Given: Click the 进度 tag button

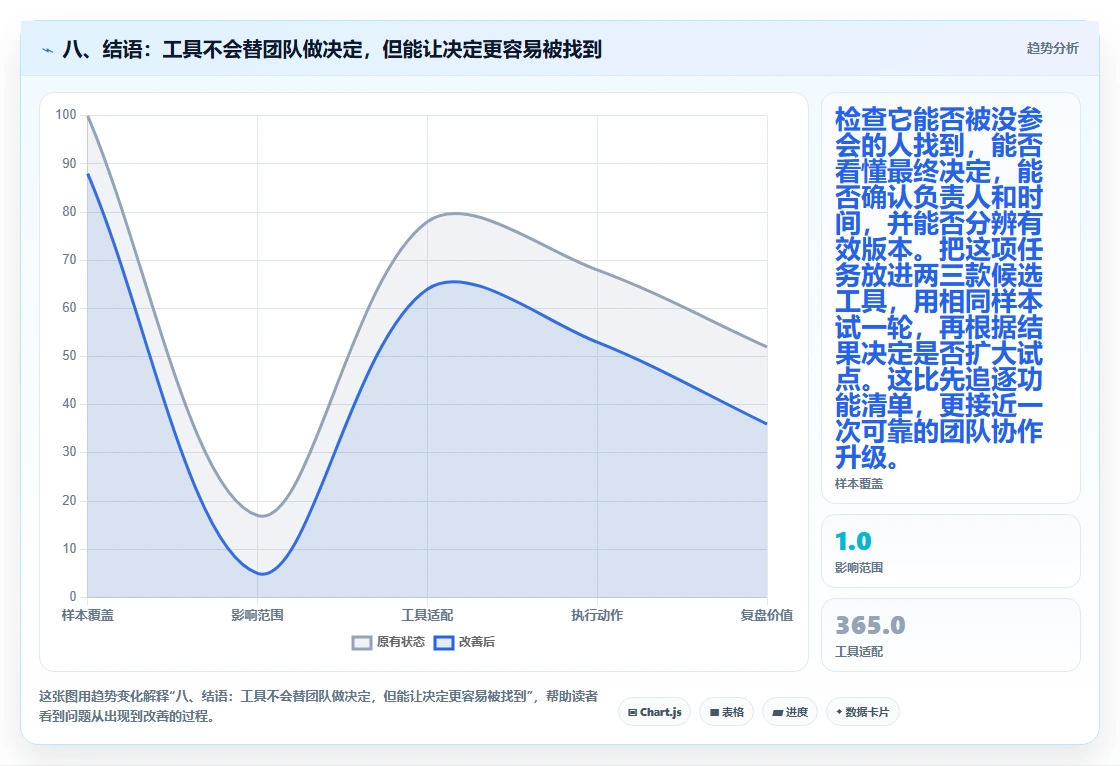Looking at the screenshot, I should [x=790, y=712].
